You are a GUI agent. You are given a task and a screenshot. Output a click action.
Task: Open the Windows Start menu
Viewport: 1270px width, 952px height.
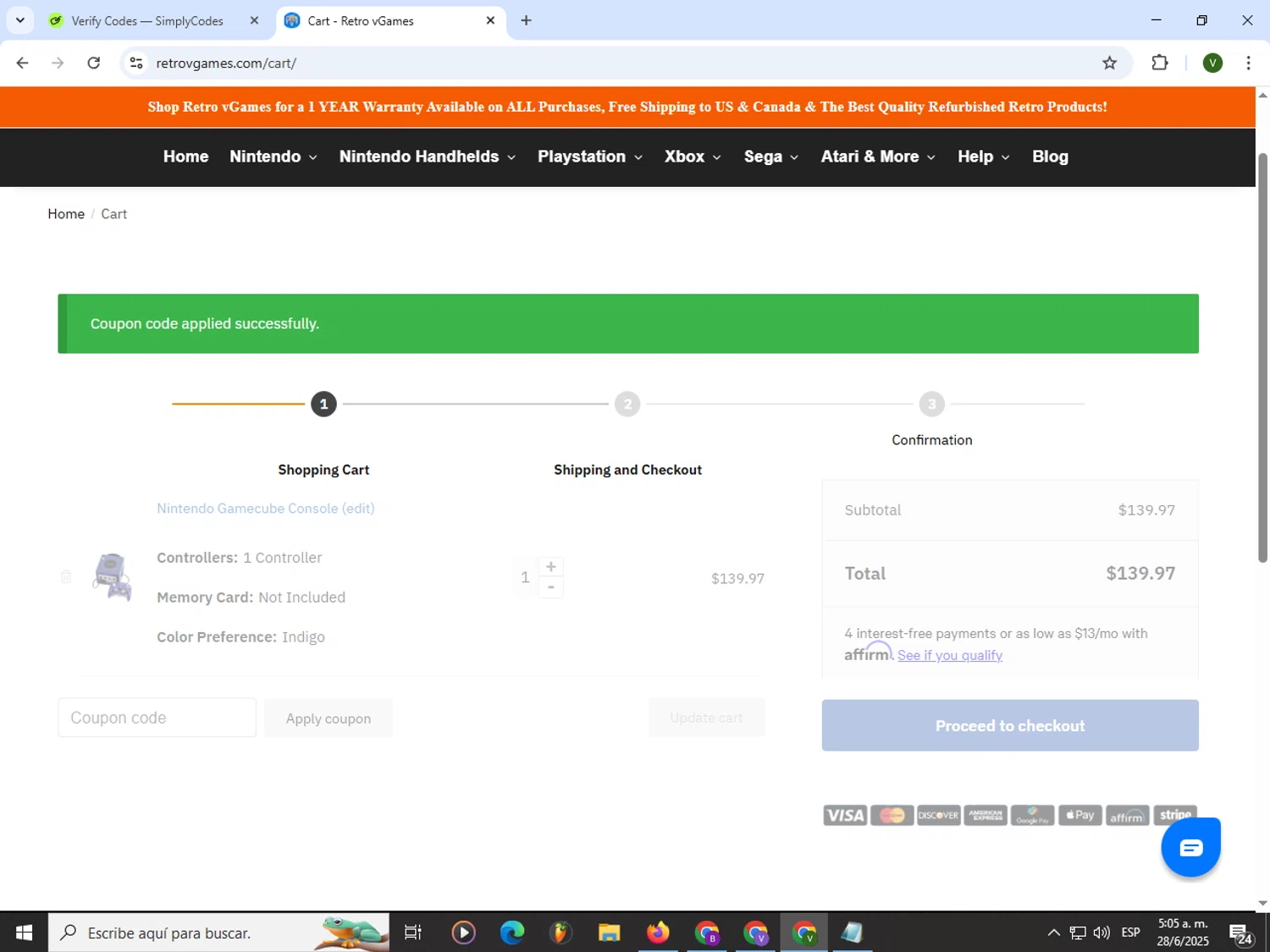point(24,933)
